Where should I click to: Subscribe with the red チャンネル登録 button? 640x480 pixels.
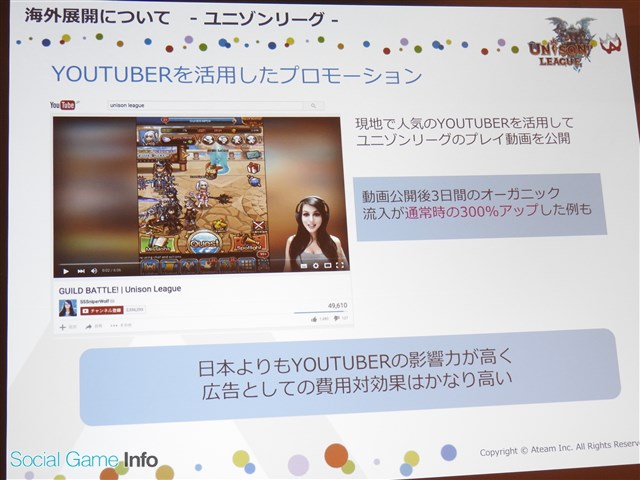[x=102, y=310]
